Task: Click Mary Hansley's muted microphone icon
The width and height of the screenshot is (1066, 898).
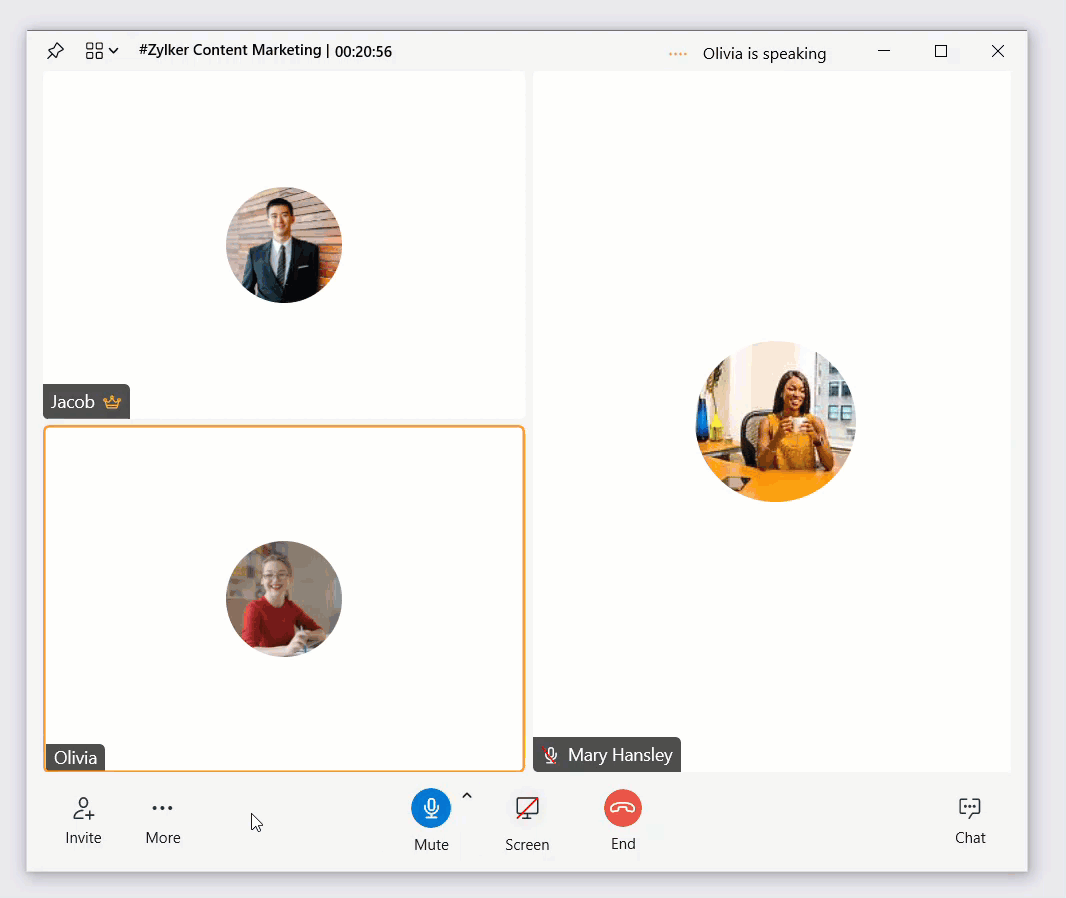Action: pos(551,755)
